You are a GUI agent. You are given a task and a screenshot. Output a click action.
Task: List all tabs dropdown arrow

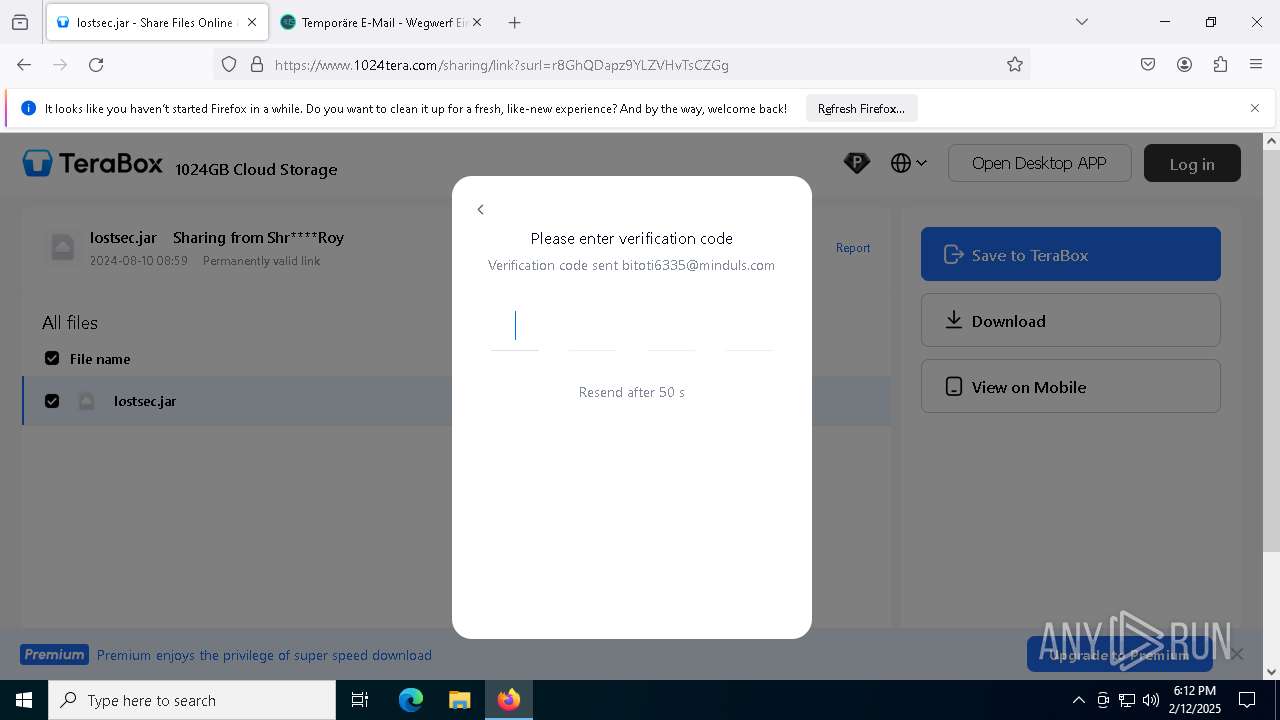pos(1081,22)
